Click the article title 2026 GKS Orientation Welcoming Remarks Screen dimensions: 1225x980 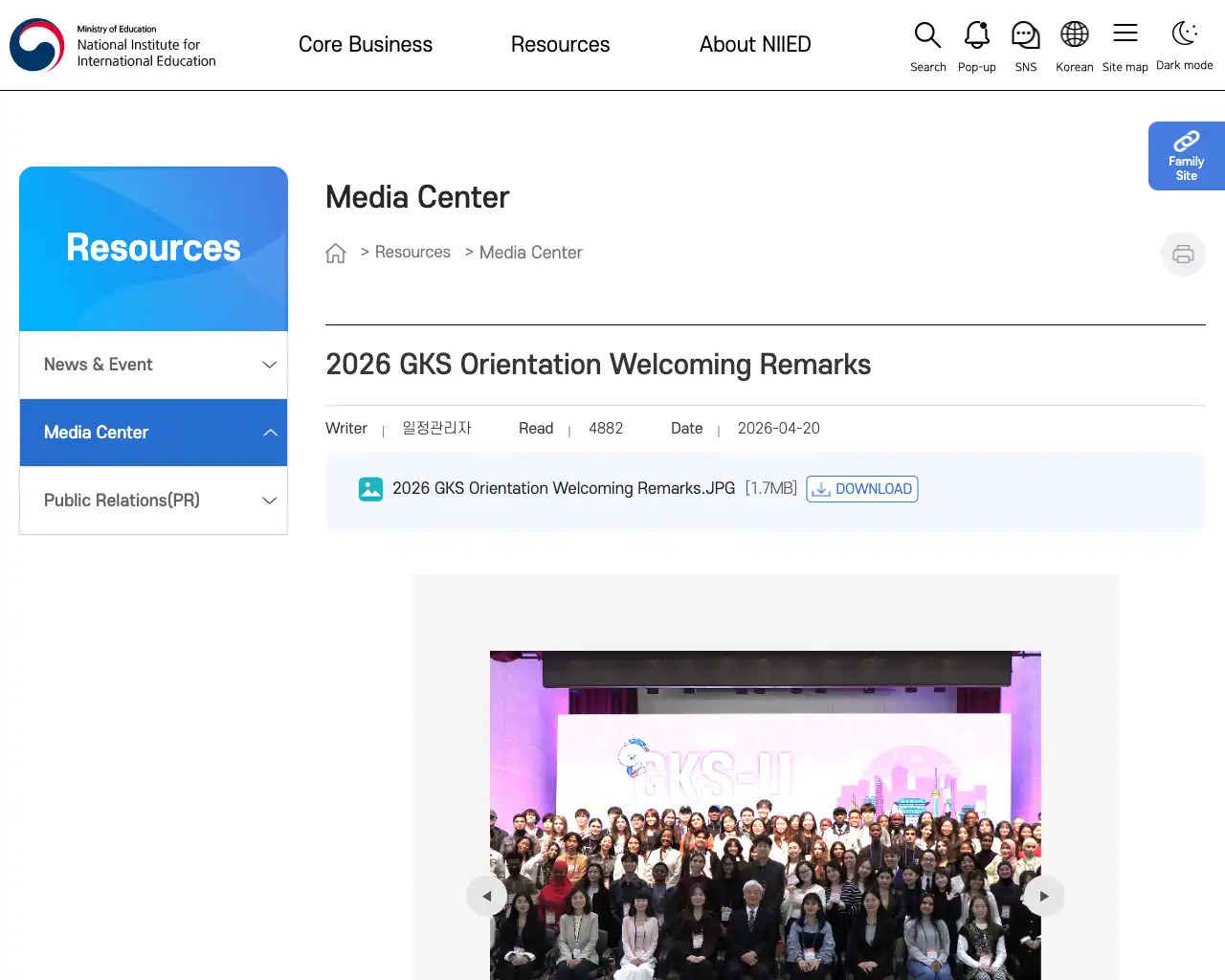click(598, 365)
